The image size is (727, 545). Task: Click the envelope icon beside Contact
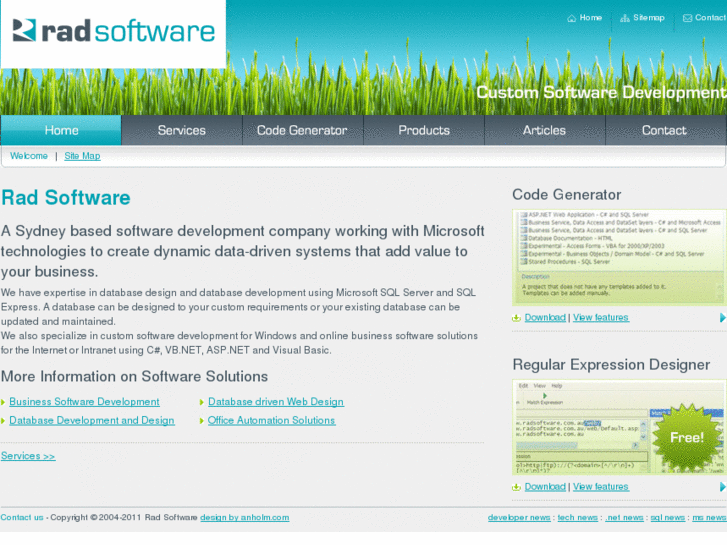(x=687, y=18)
